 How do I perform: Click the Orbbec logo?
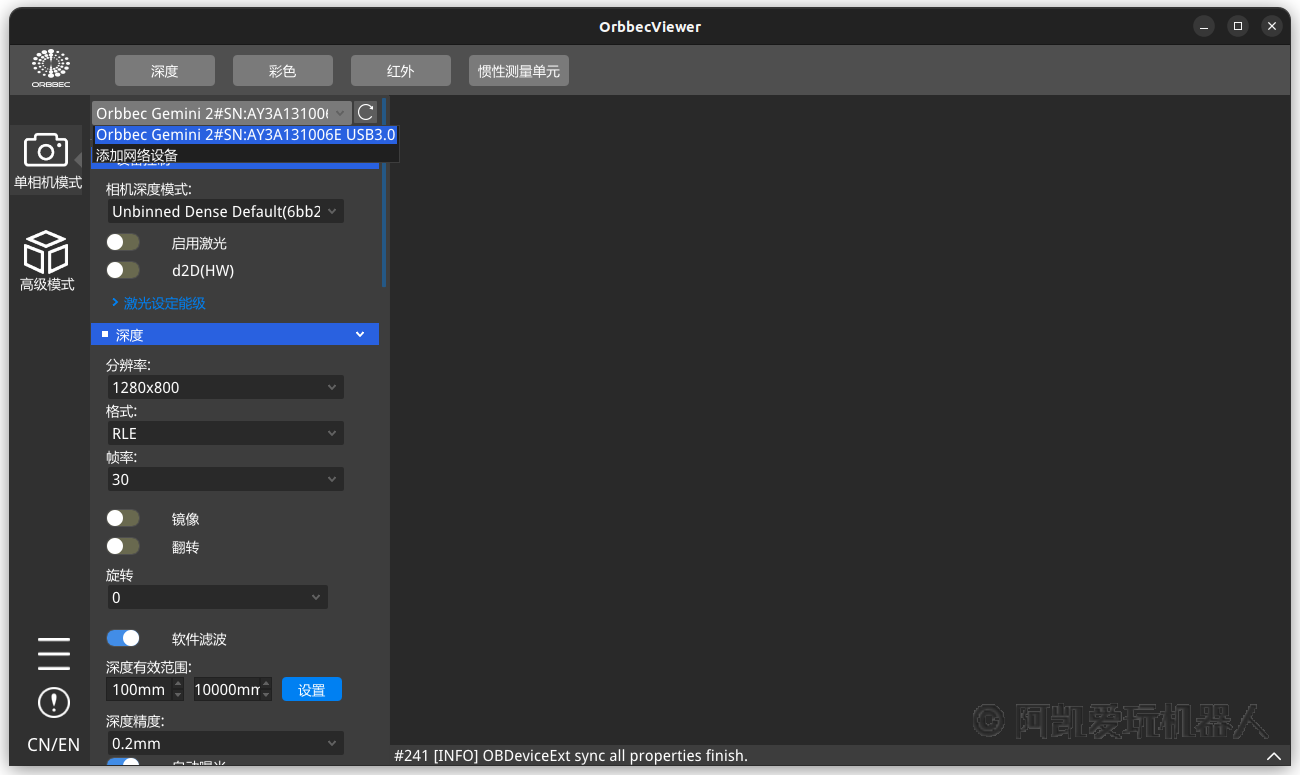51,69
